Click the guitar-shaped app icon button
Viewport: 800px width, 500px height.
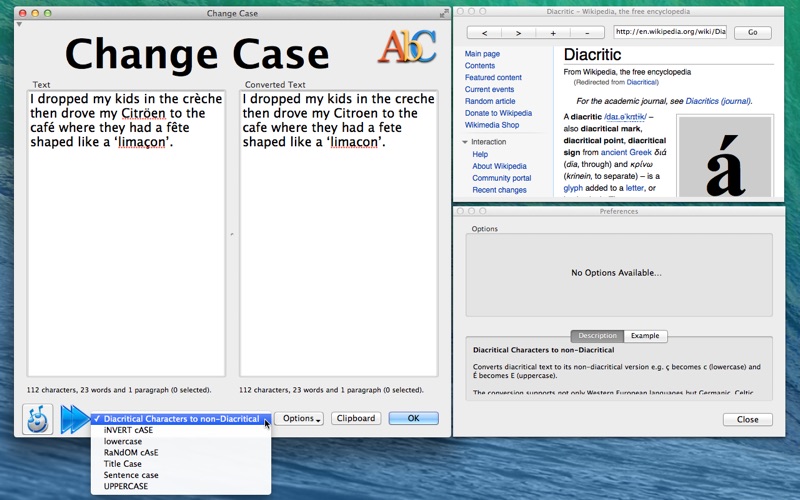click(x=38, y=419)
